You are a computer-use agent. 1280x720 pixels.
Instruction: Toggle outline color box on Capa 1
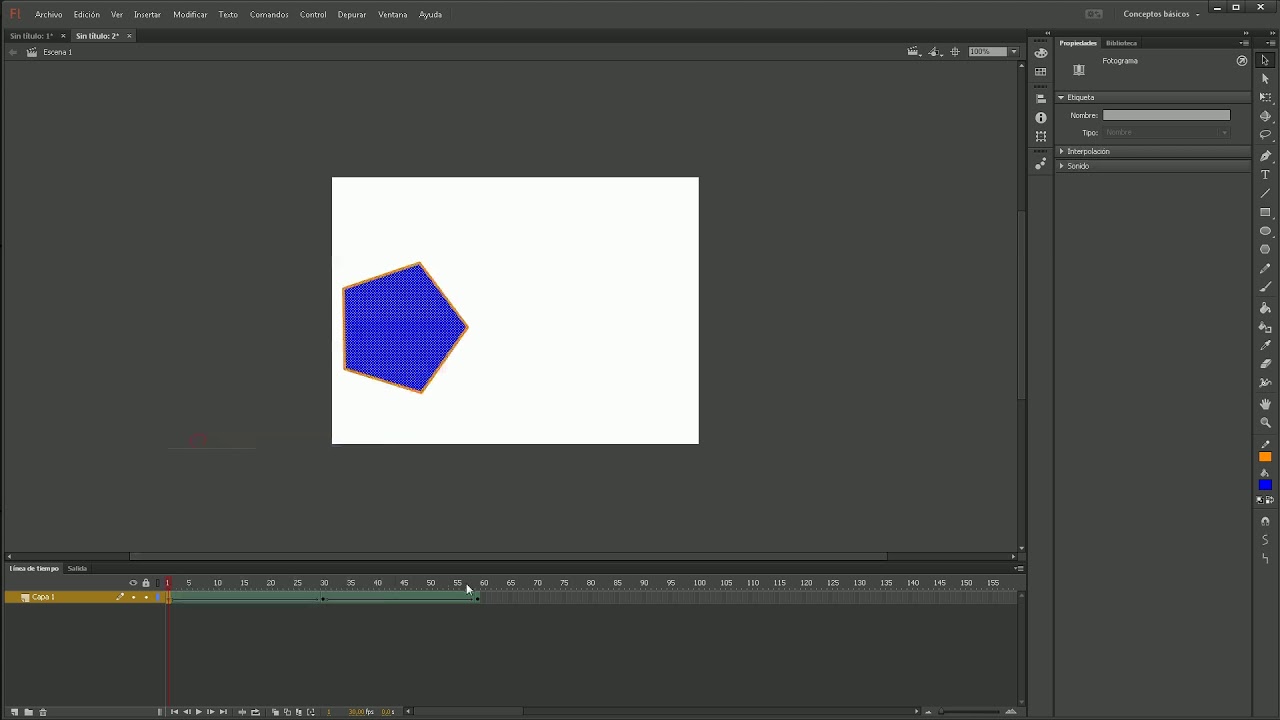point(158,597)
